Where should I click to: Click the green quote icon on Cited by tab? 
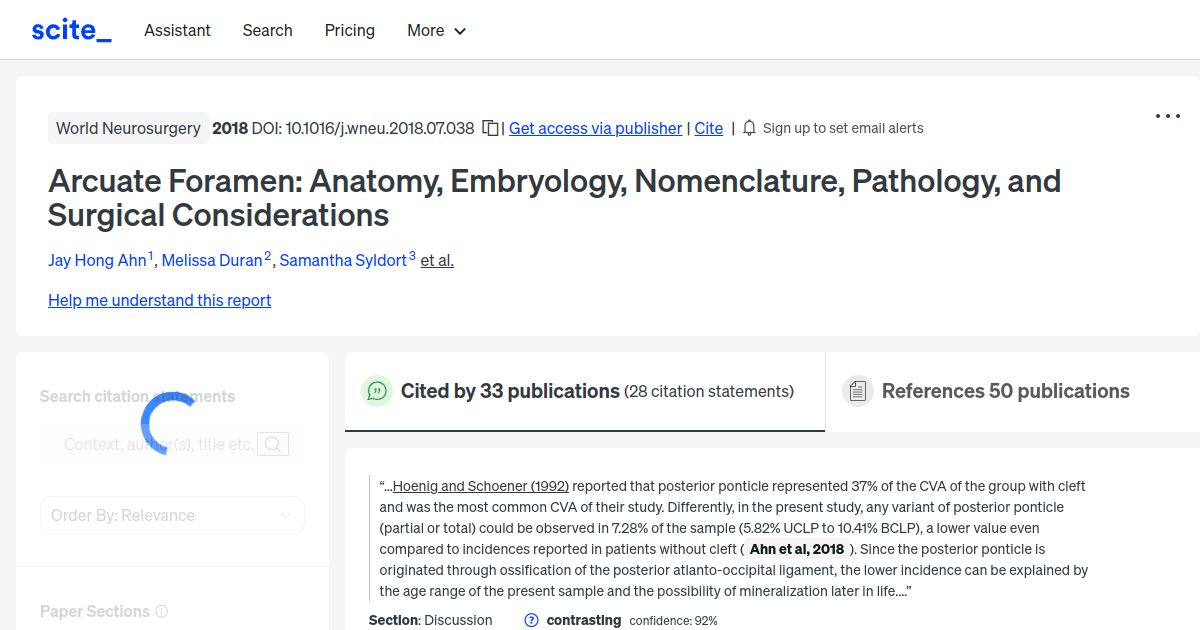(377, 391)
